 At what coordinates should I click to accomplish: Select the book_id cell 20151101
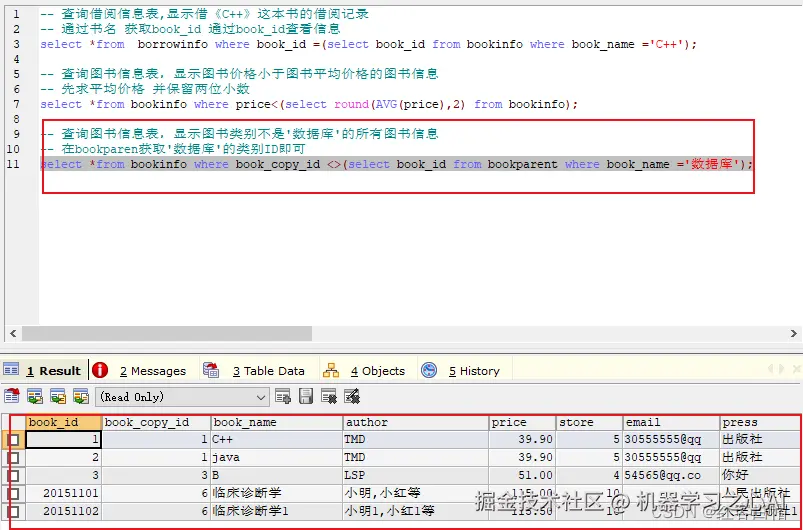click(x=64, y=494)
